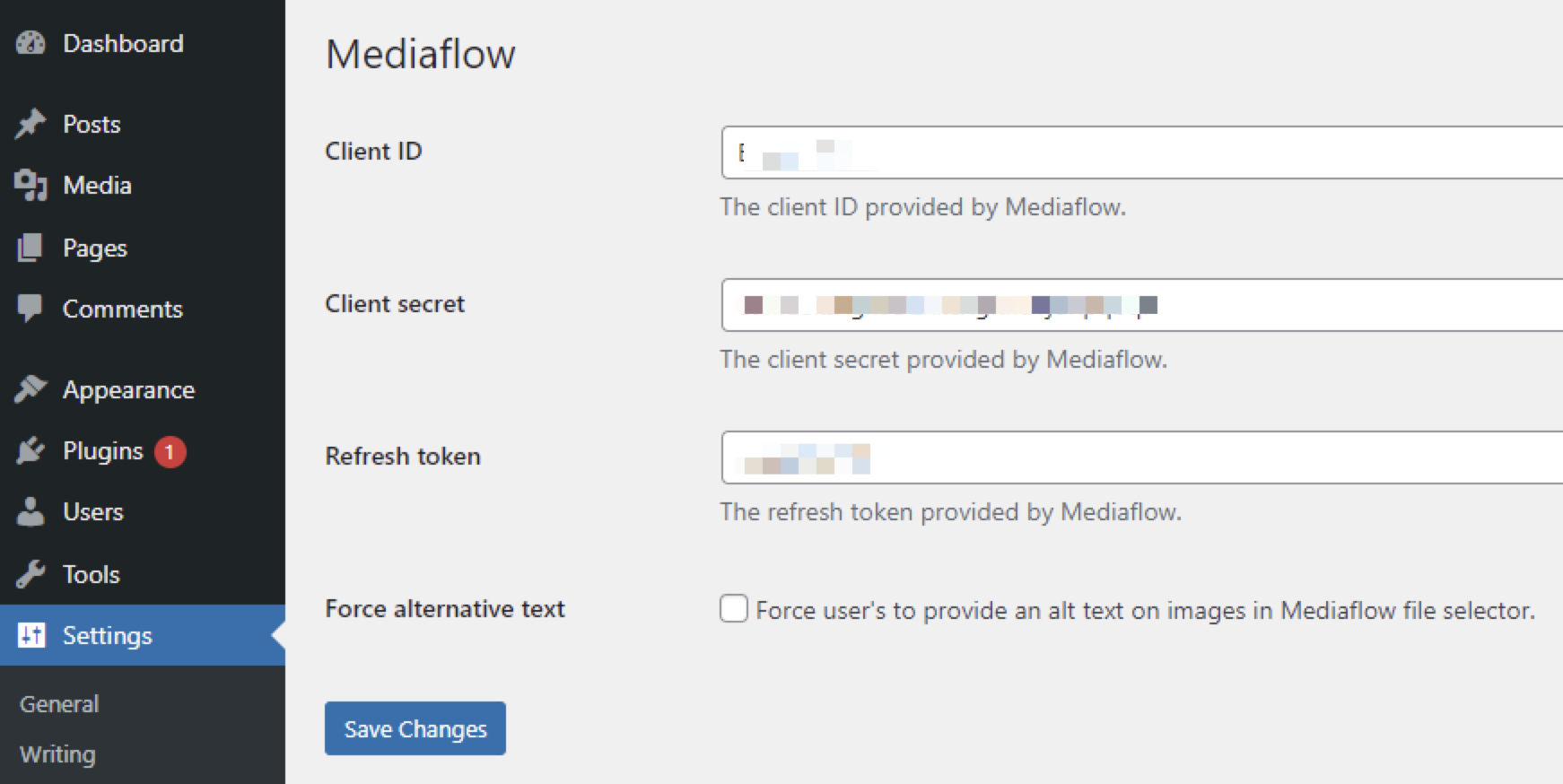Click the Comments speech bubble icon

click(31, 309)
